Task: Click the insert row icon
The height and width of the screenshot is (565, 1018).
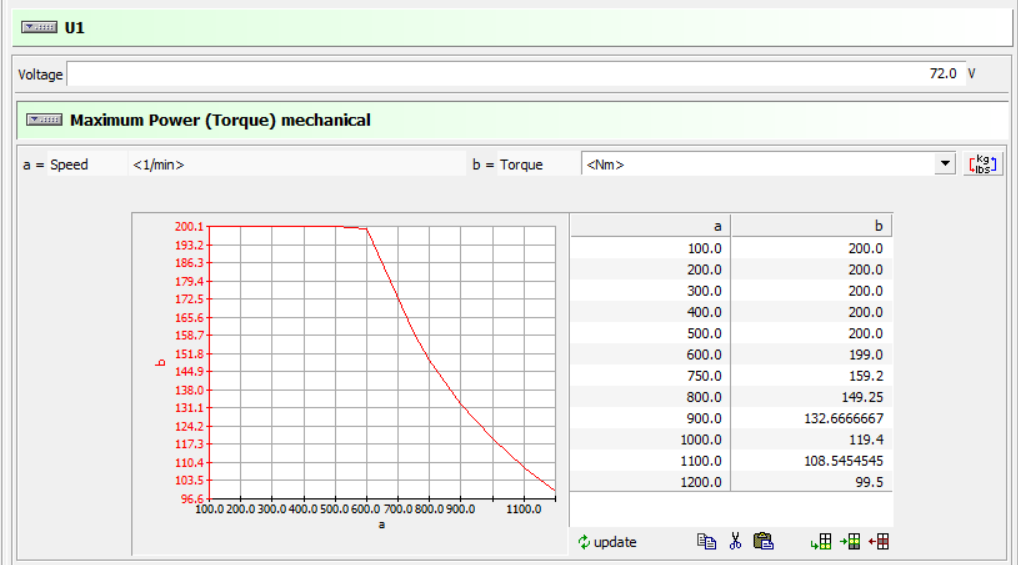Action: click(x=850, y=541)
